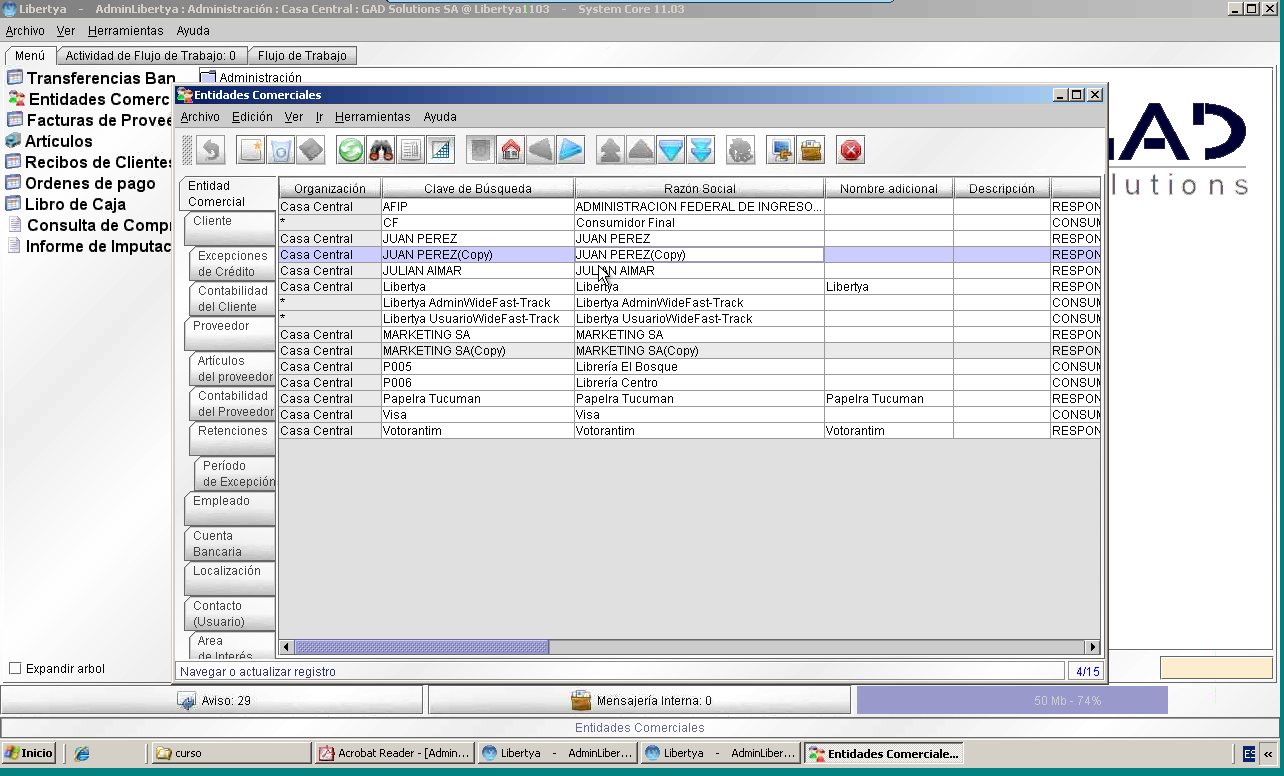Viewport: 1284px width, 776px height.
Task: Open the Aviso: 29 notices button
Action: pos(213,700)
